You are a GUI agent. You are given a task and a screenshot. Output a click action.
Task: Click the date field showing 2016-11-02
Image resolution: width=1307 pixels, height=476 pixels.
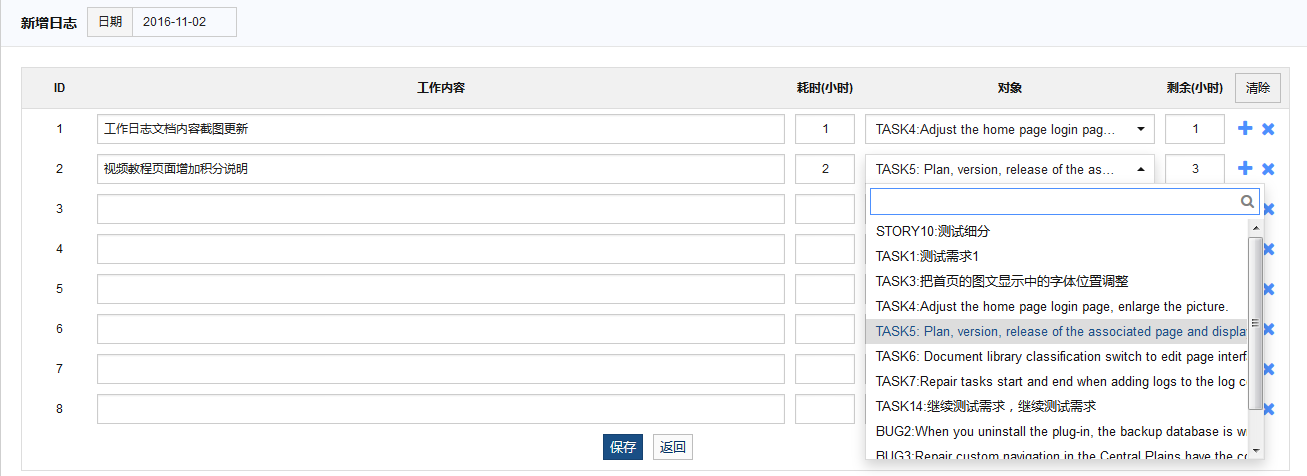click(x=184, y=22)
